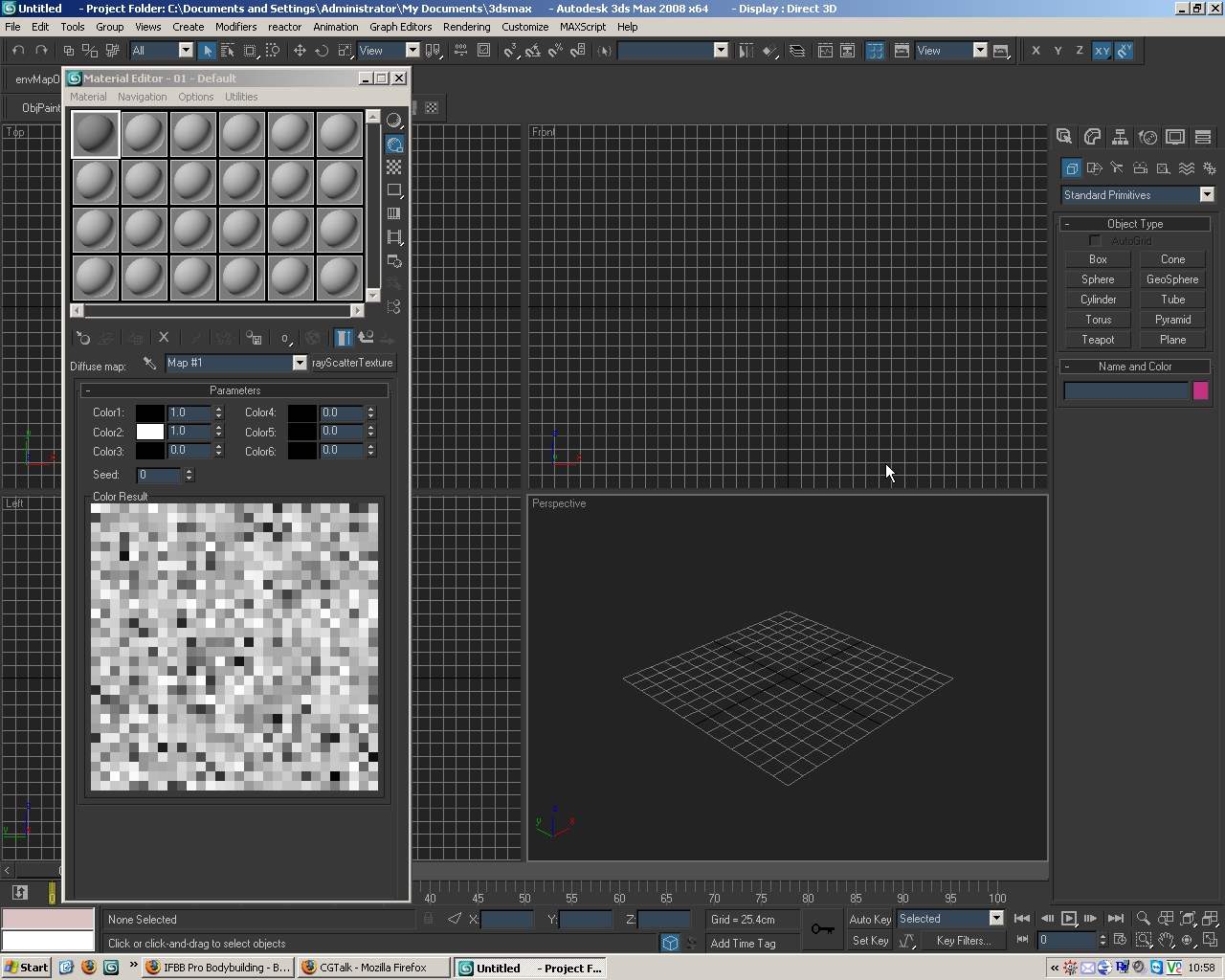Open Schematic View from toolbar

pyautogui.click(x=848, y=51)
